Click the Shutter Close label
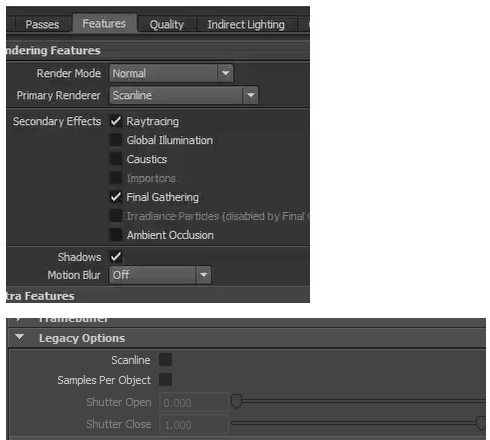 [119, 424]
